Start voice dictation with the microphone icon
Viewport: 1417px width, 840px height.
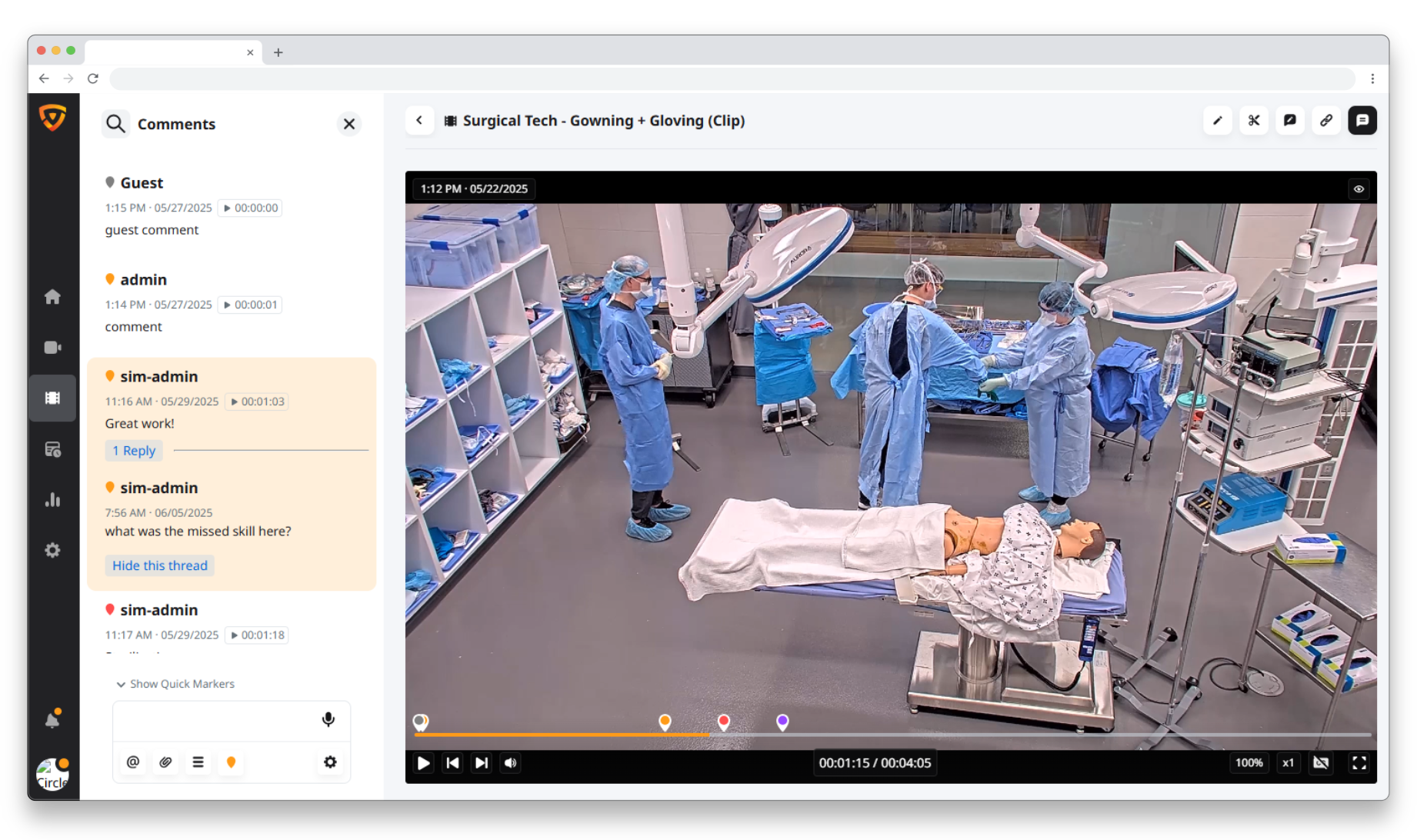pos(328,719)
